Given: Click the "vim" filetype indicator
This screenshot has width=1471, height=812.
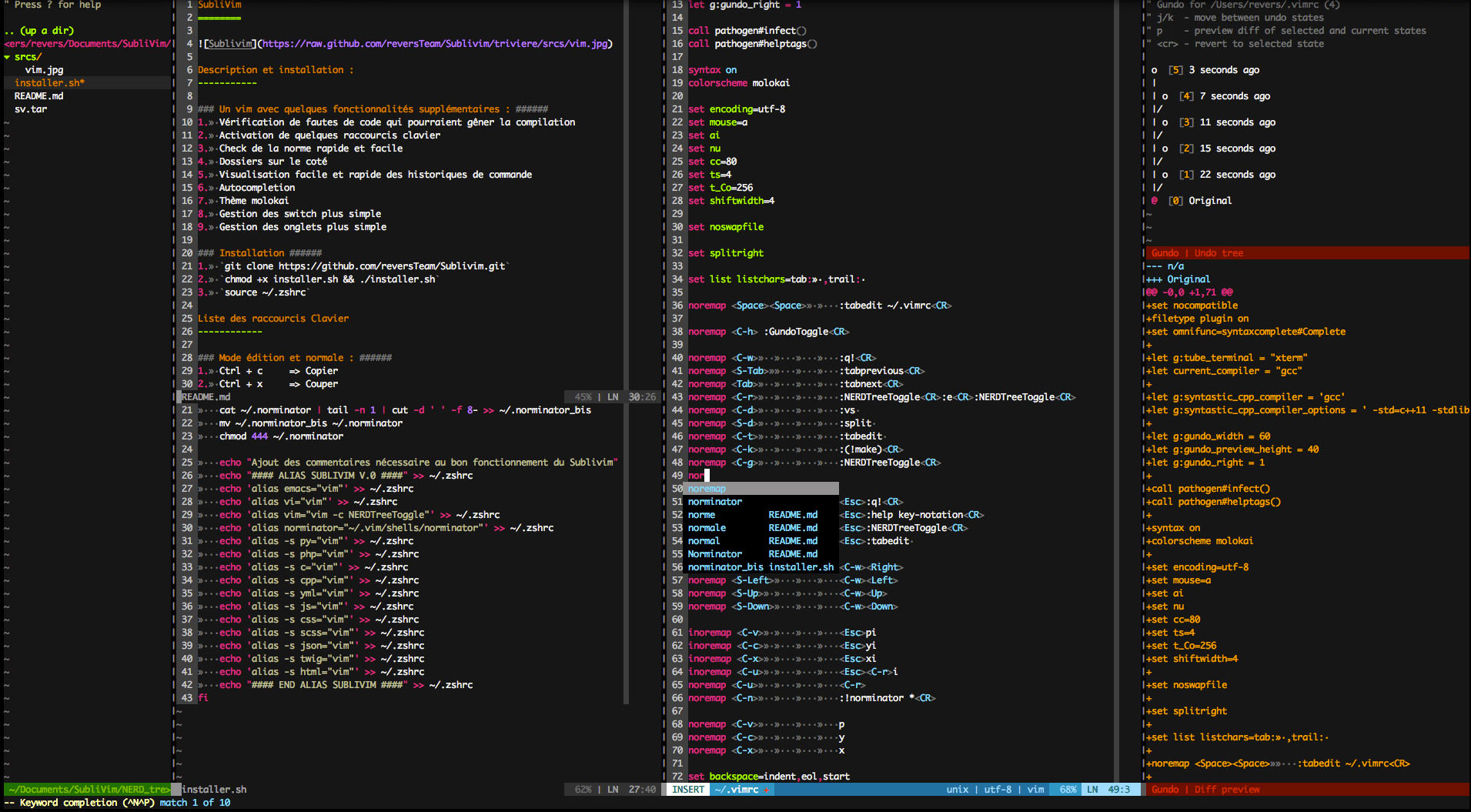Looking at the screenshot, I should (1036, 790).
